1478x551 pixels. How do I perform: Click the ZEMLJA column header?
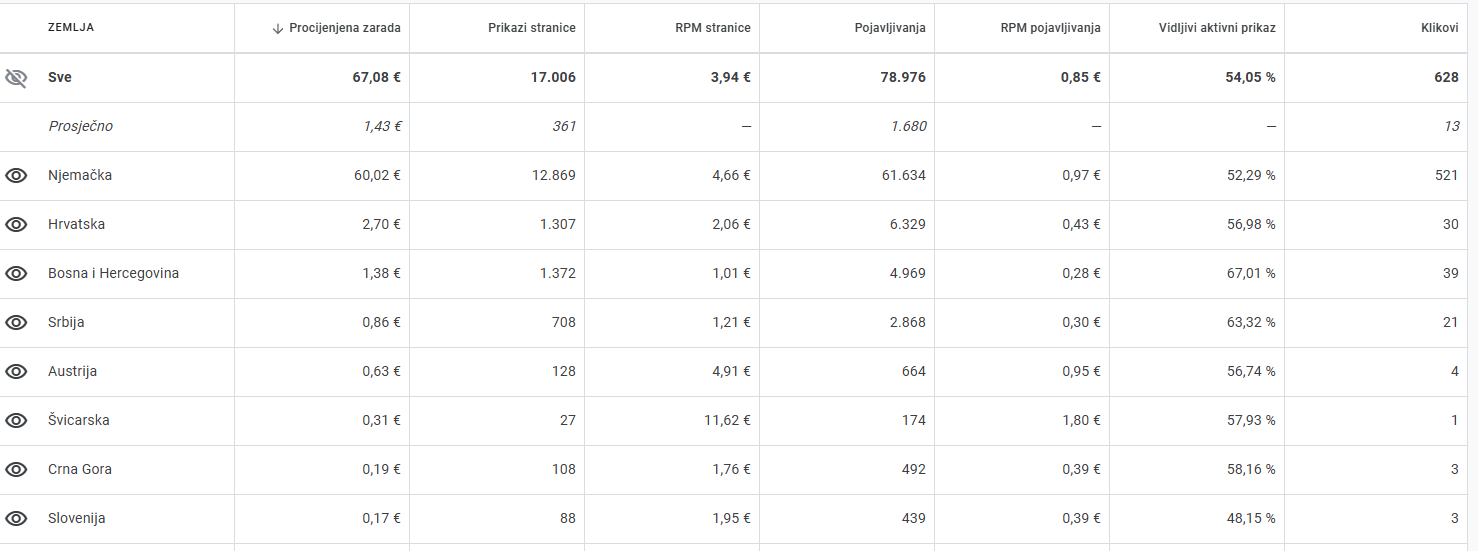[x=71, y=28]
